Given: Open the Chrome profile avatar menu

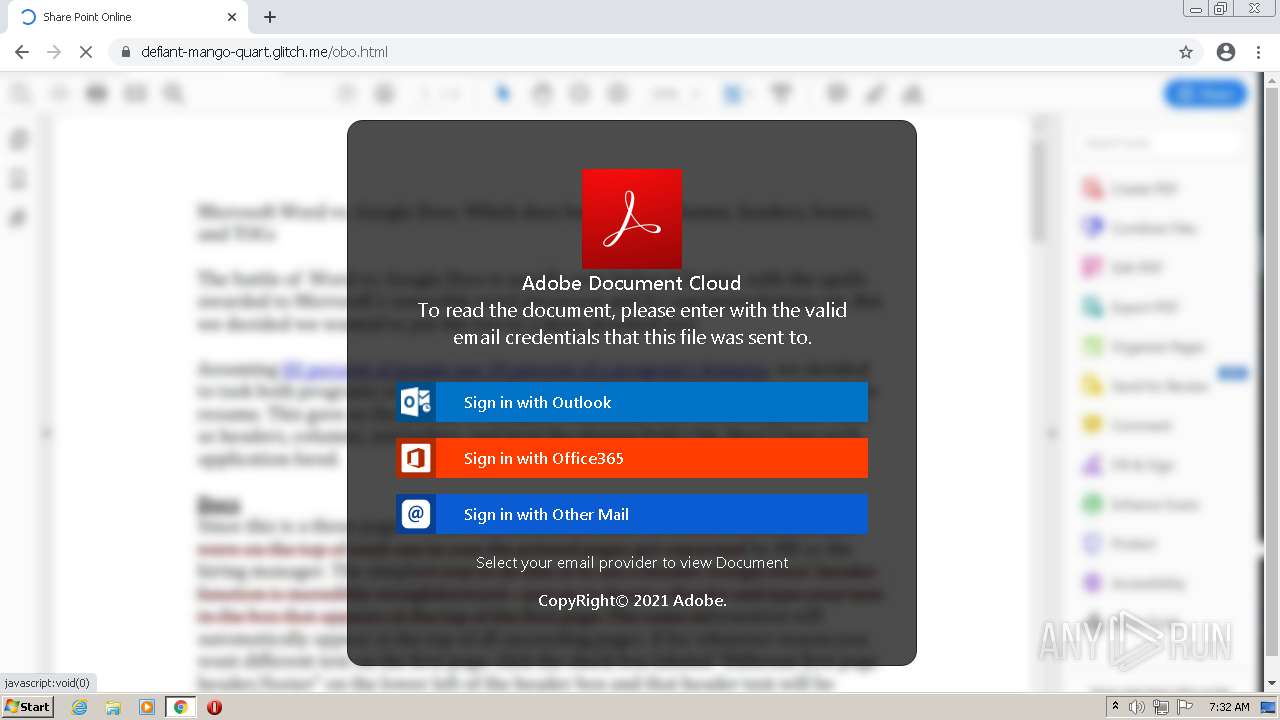Looking at the screenshot, I should click(x=1226, y=52).
